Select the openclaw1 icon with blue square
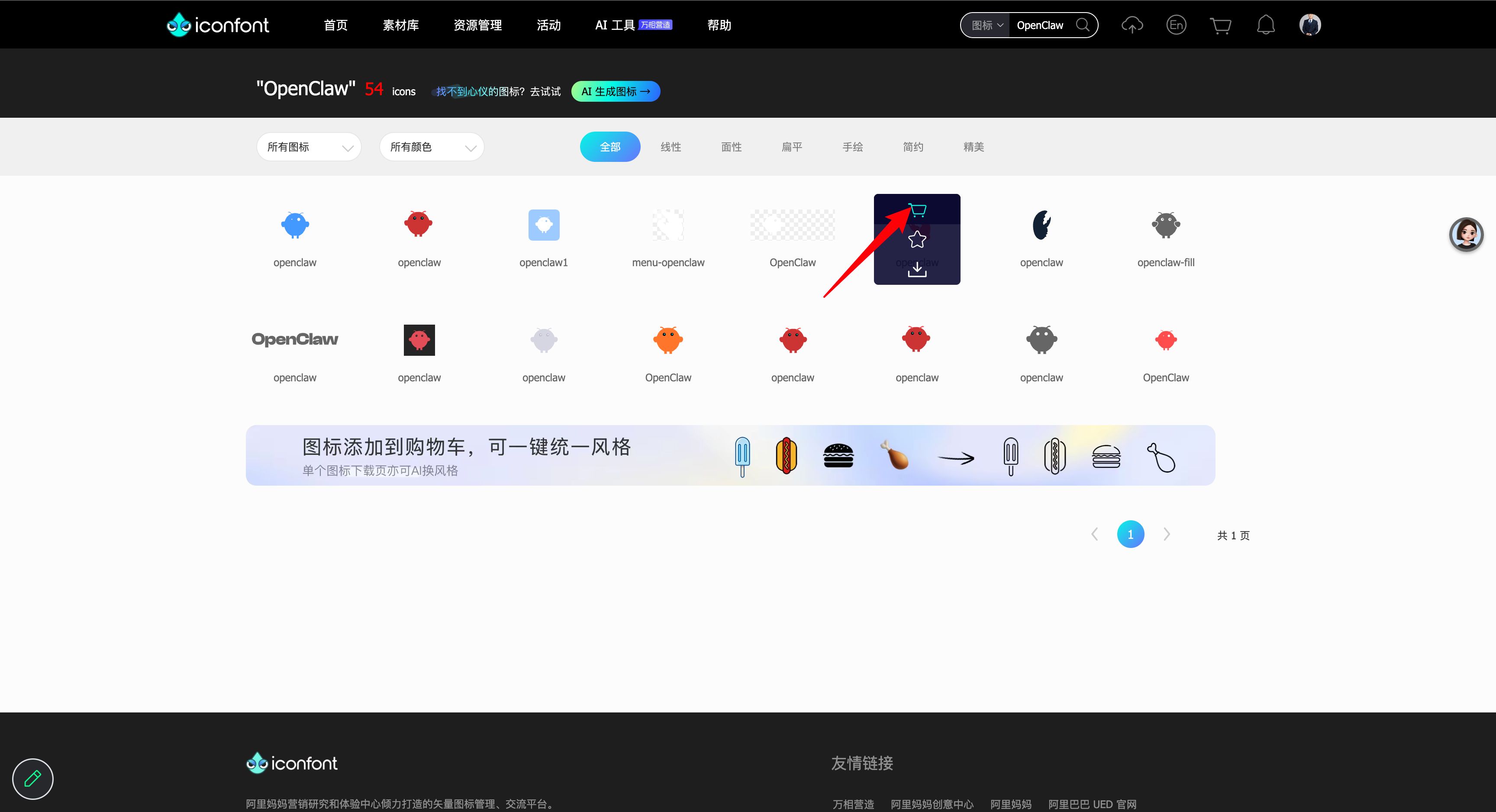This screenshot has height=812, width=1496. (544, 225)
